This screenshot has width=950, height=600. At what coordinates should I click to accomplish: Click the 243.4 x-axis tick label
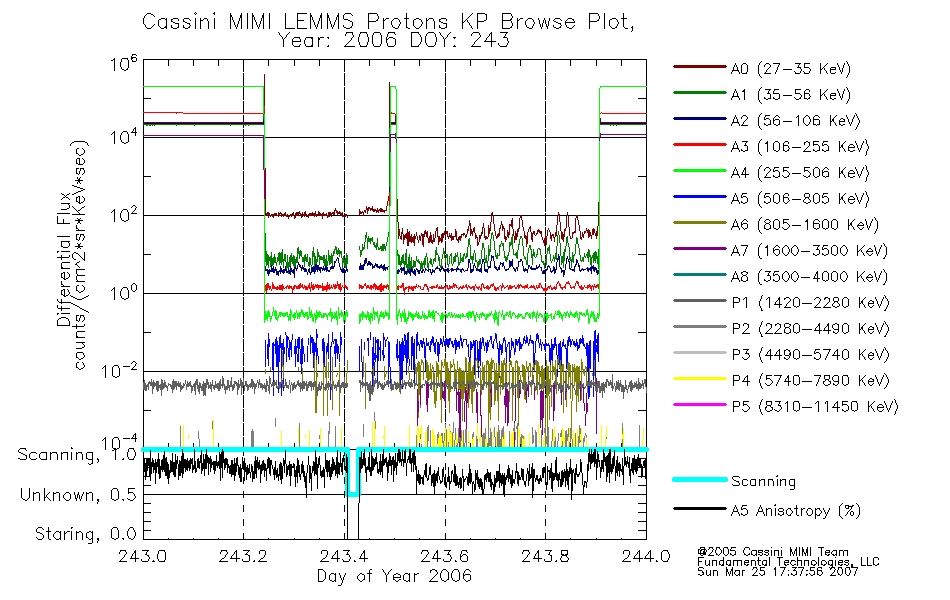pos(345,556)
